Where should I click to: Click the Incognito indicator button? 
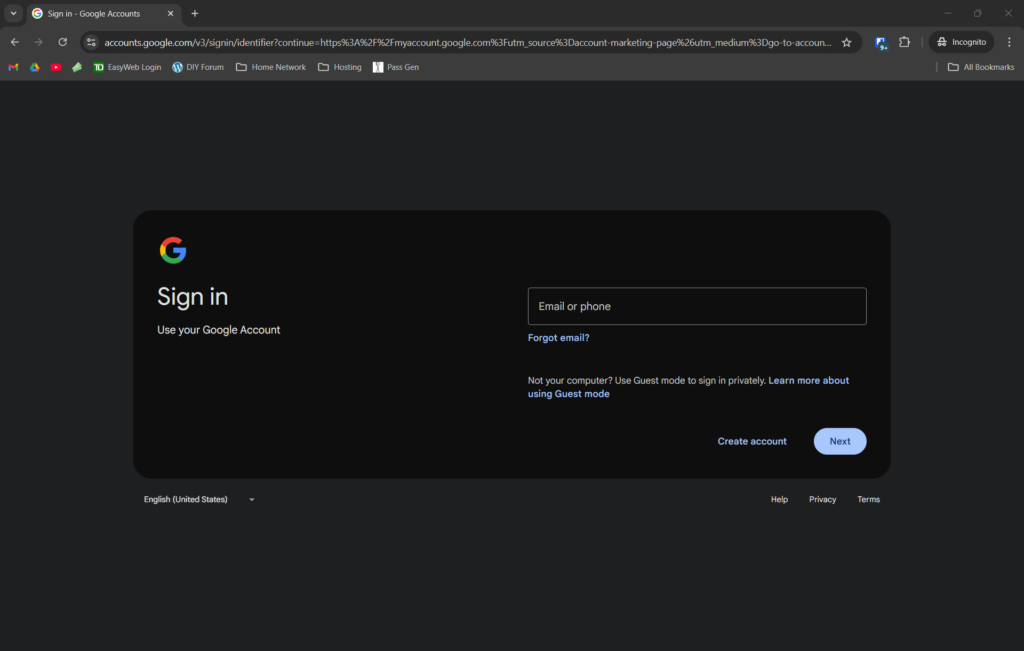point(961,42)
